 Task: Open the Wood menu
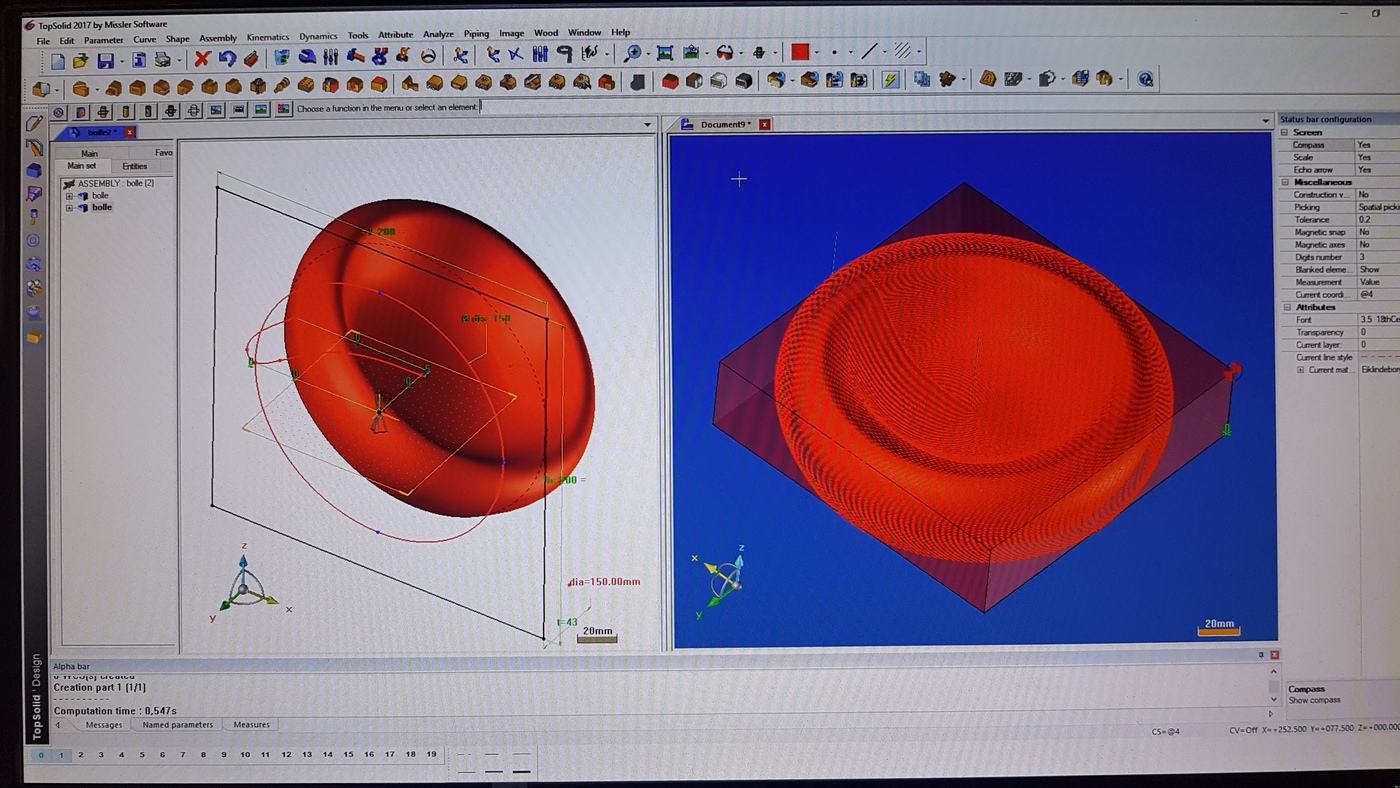click(x=546, y=33)
